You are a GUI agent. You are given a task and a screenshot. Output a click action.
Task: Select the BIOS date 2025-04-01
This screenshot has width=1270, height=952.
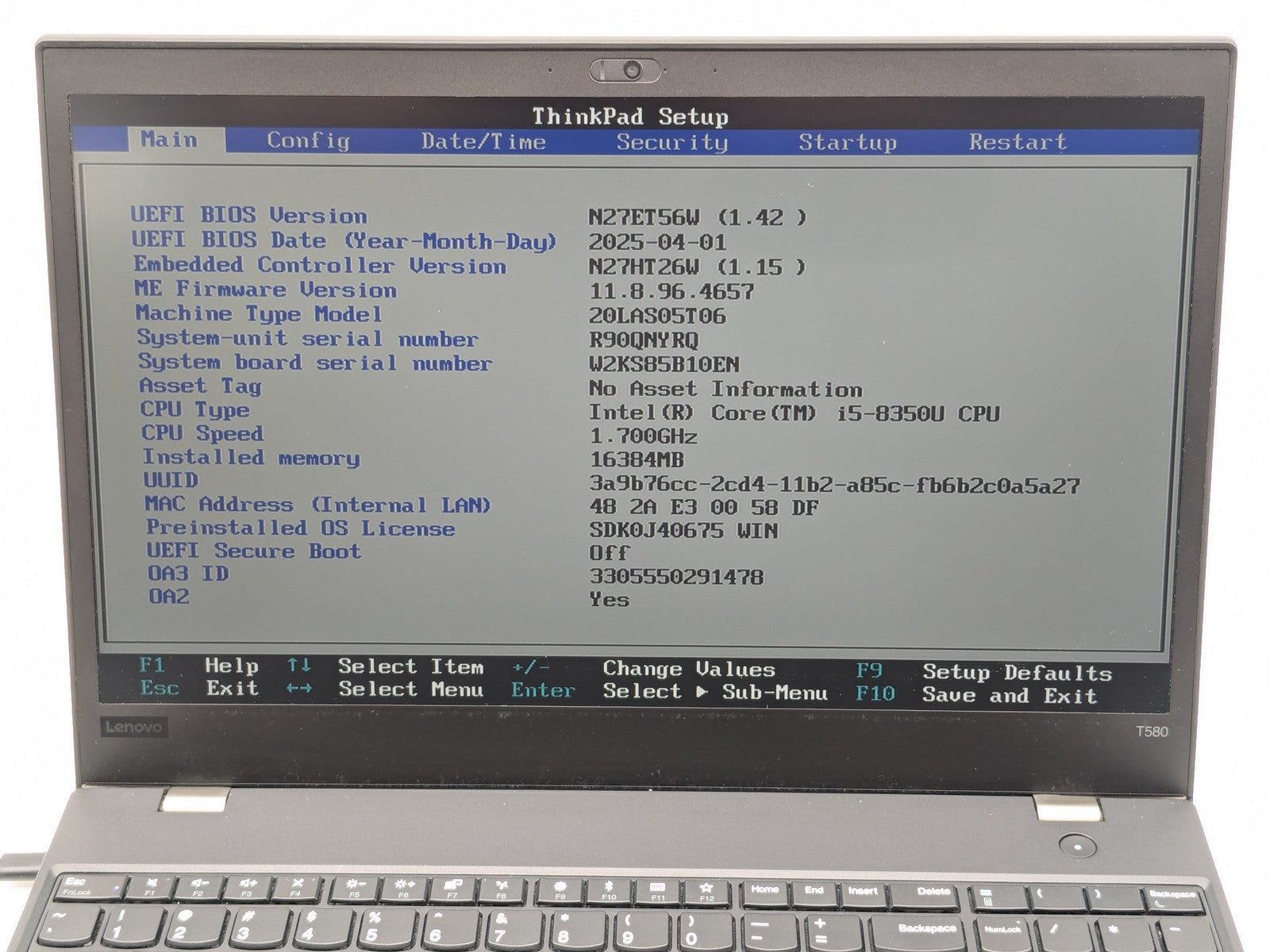(657, 242)
